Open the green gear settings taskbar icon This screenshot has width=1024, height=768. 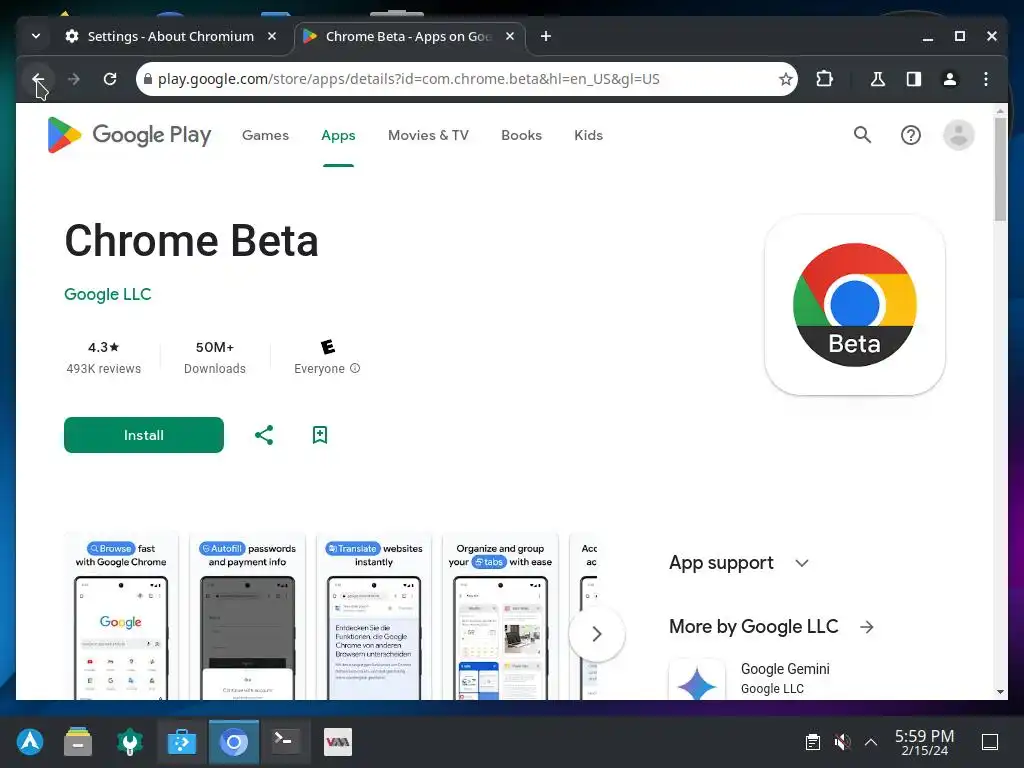(130, 742)
